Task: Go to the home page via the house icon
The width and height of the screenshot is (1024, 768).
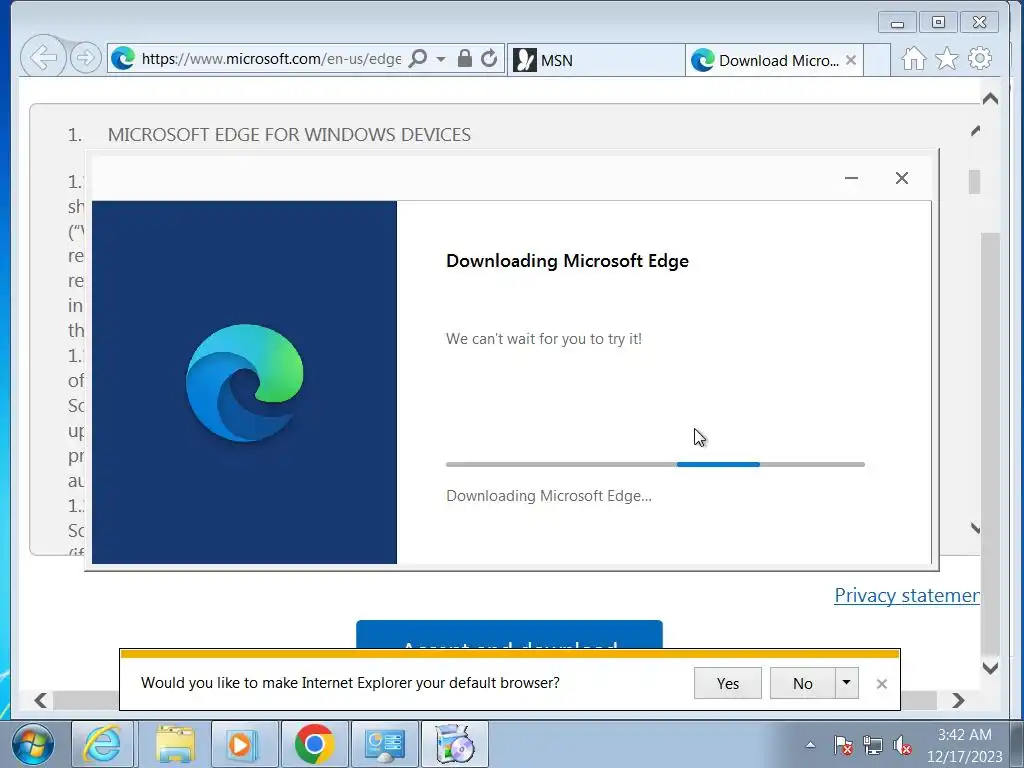Action: [x=914, y=59]
